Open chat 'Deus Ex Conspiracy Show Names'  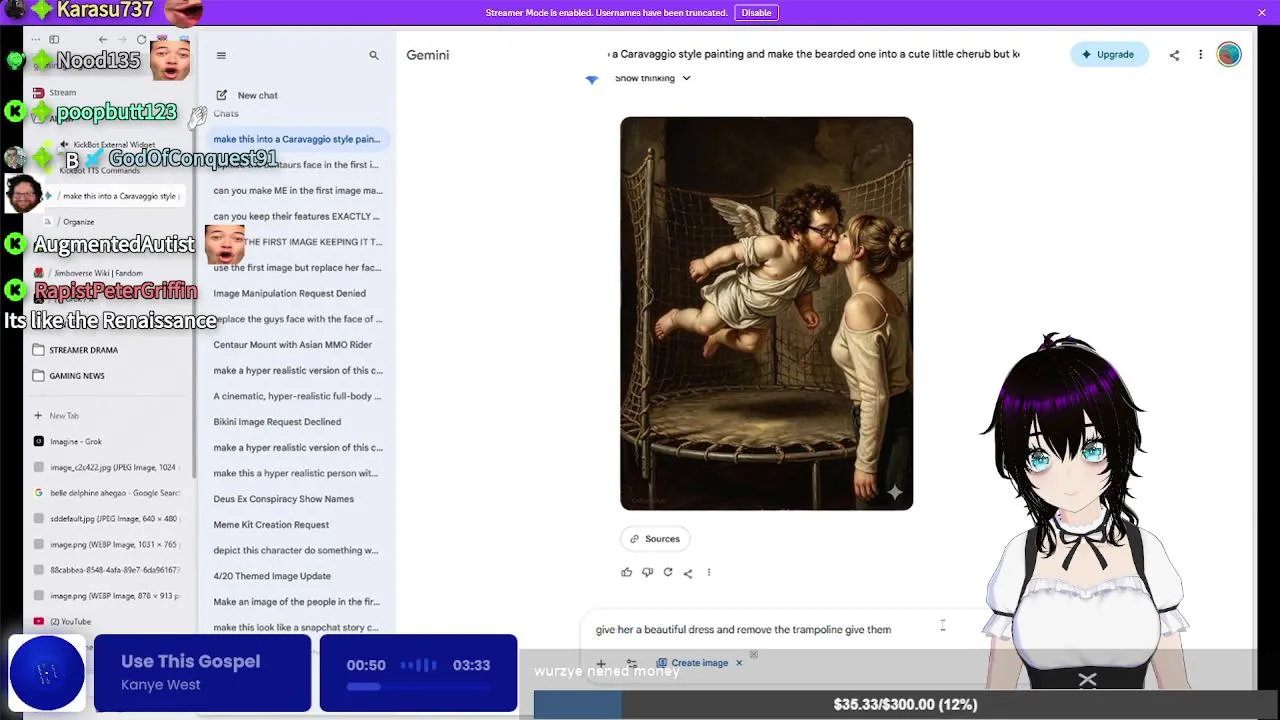pos(283,499)
